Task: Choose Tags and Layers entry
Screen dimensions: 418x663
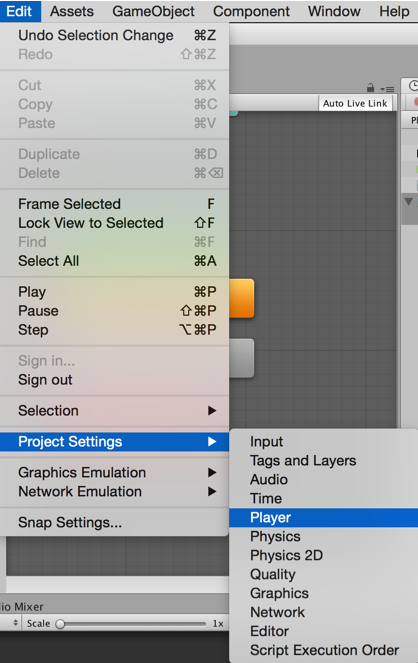Action: coord(303,460)
